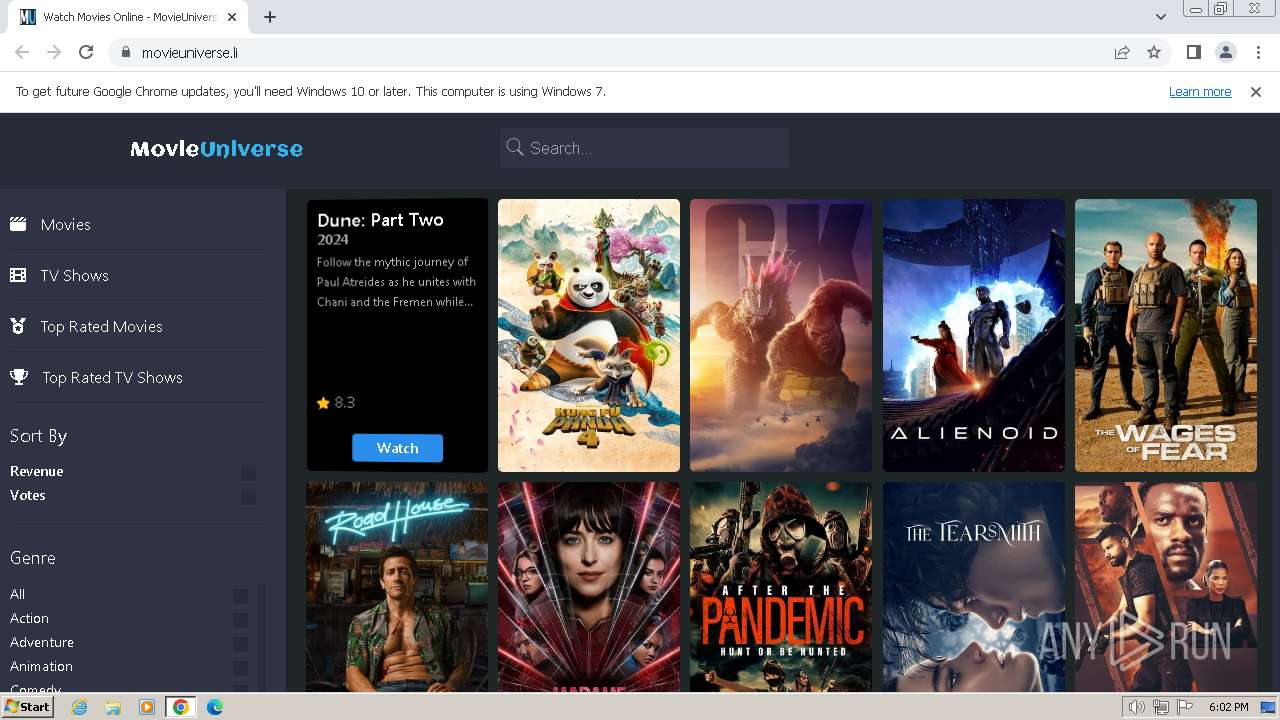This screenshot has width=1280, height=720.
Task: Open the tab search dropdown arrow
Action: 1160,16
